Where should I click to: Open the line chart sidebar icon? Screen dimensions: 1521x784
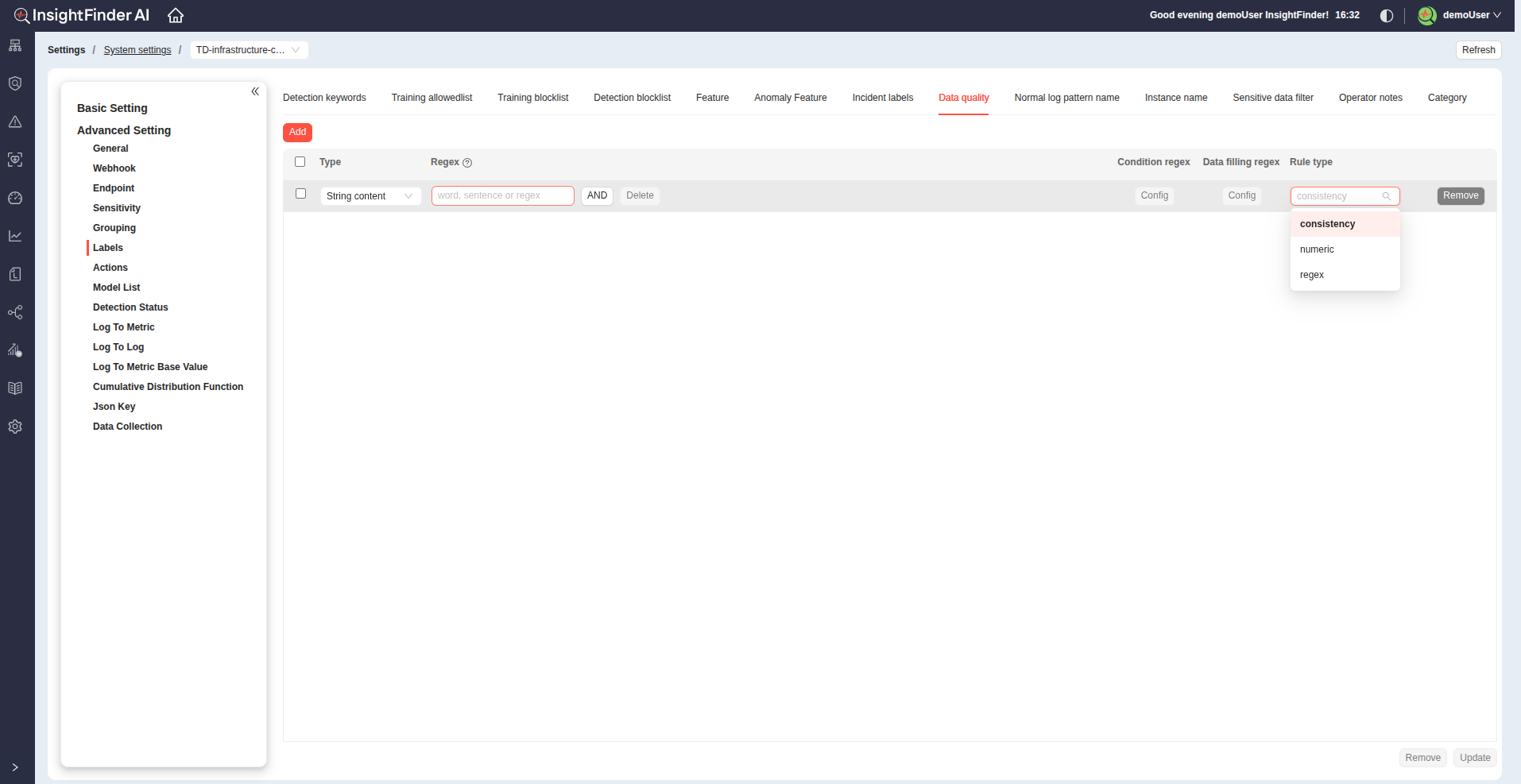click(x=15, y=236)
